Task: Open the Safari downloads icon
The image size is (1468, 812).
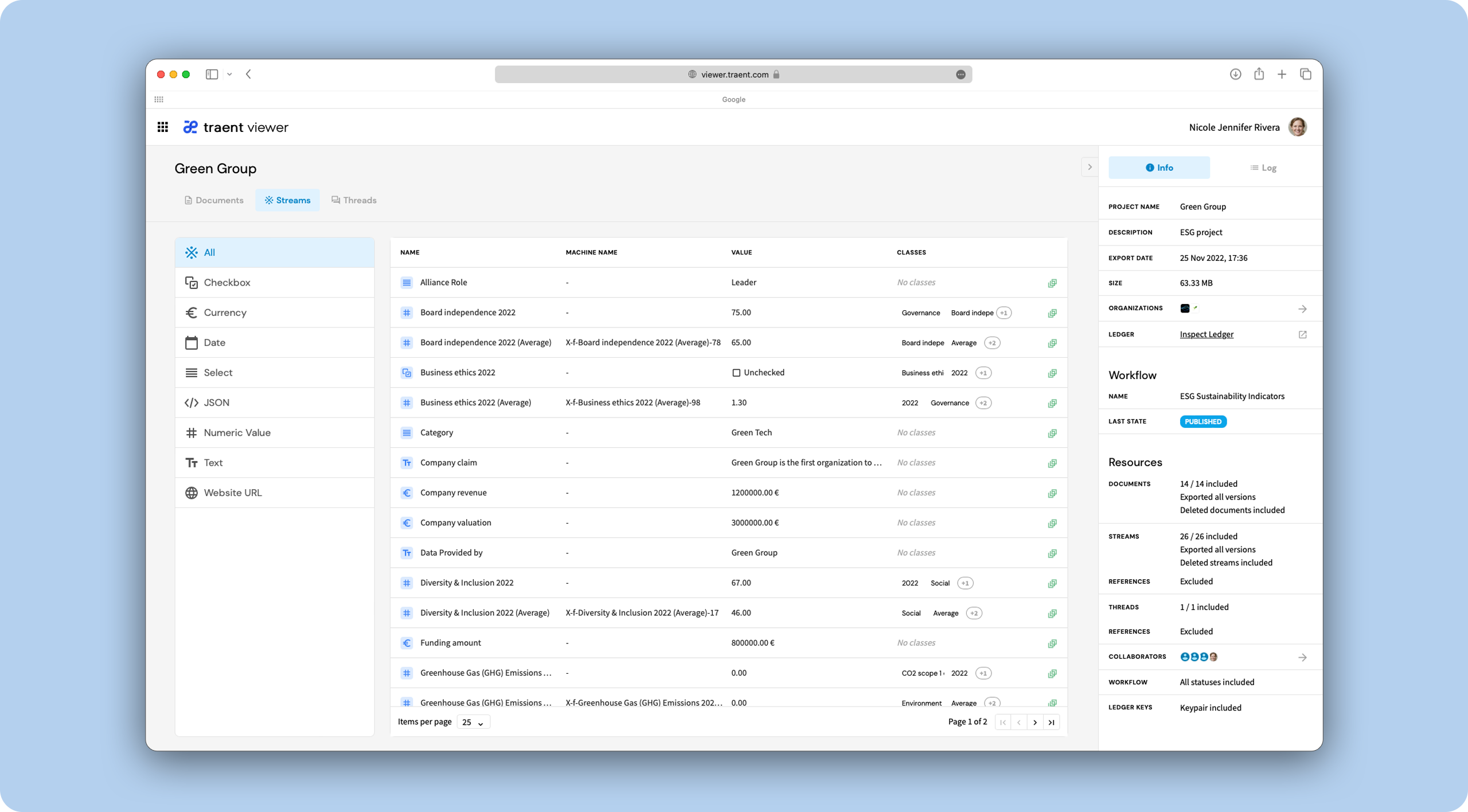Action: click(1236, 75)
